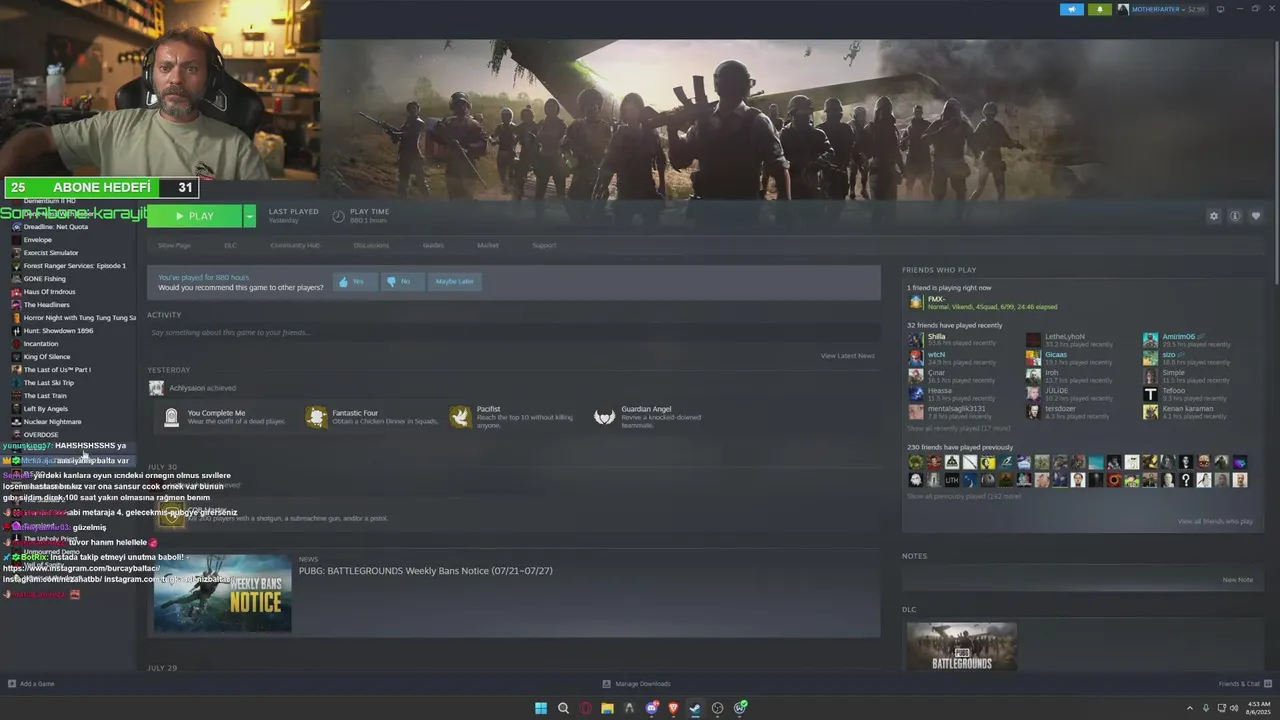
Task: Select Envelope in the library list
Action: coord(38,240)
